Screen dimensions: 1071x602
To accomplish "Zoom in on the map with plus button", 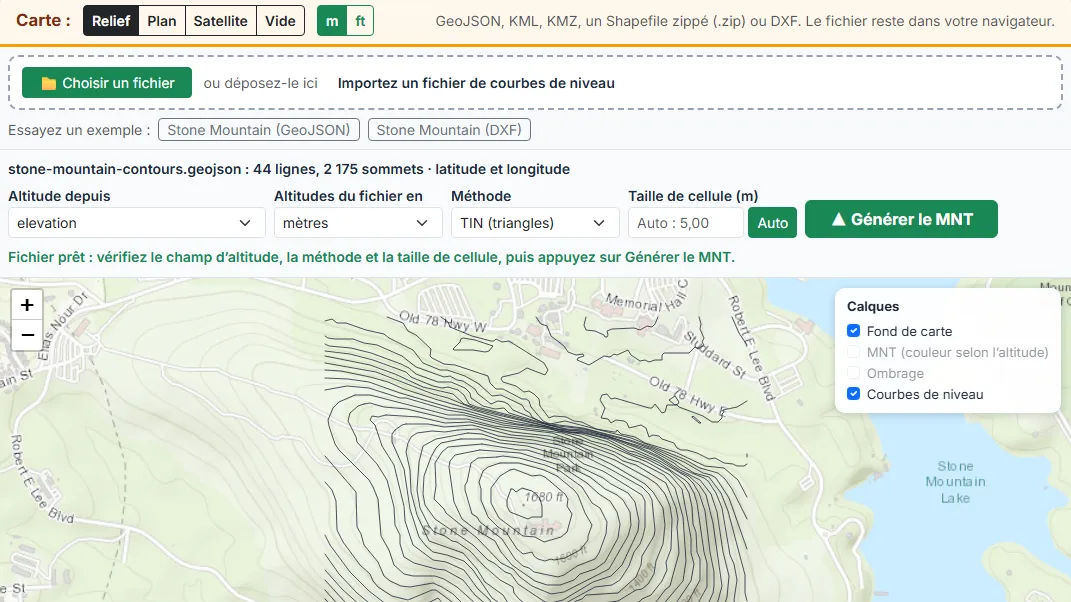I will point(27,305).
